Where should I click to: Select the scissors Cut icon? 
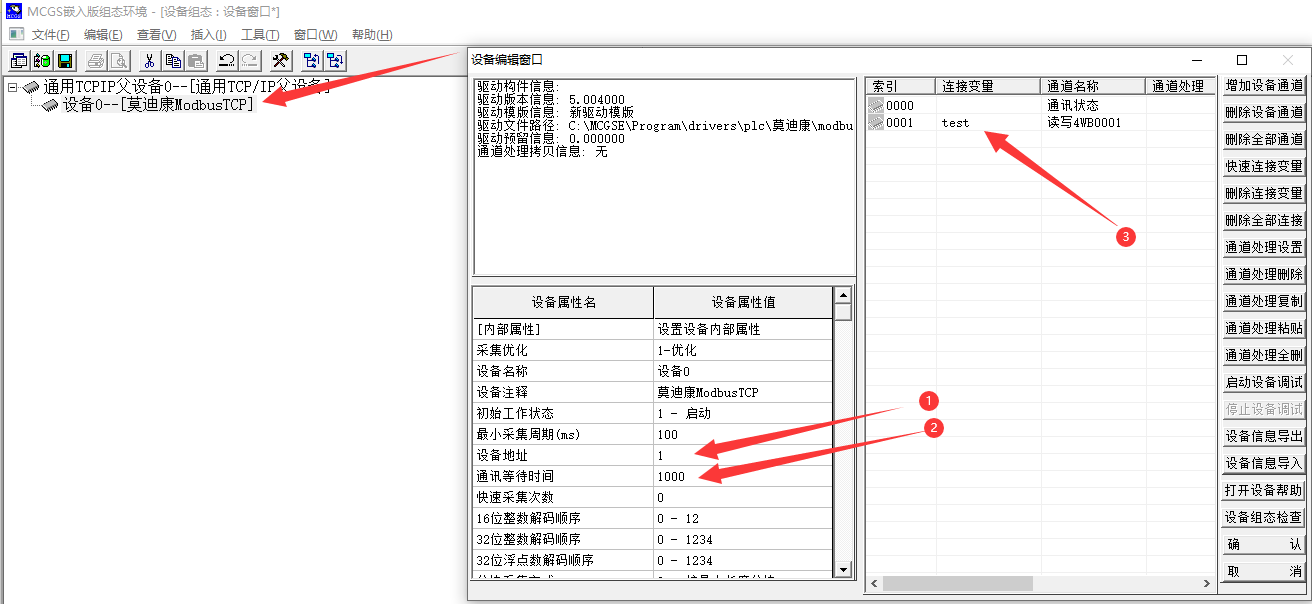pyautogui.click(x=149, y=59)
